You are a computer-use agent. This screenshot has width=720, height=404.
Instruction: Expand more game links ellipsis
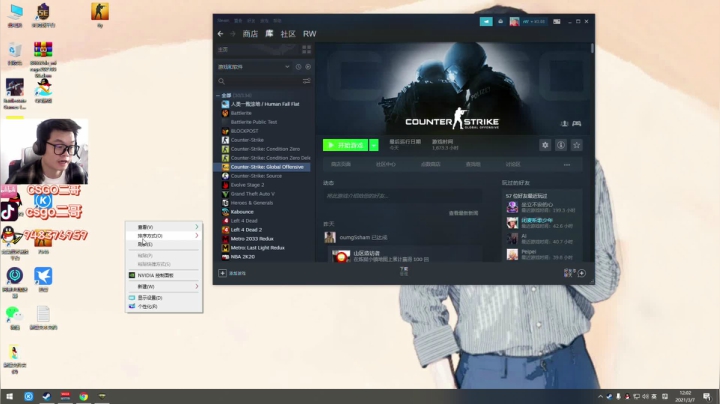click(x=567, y=164)
